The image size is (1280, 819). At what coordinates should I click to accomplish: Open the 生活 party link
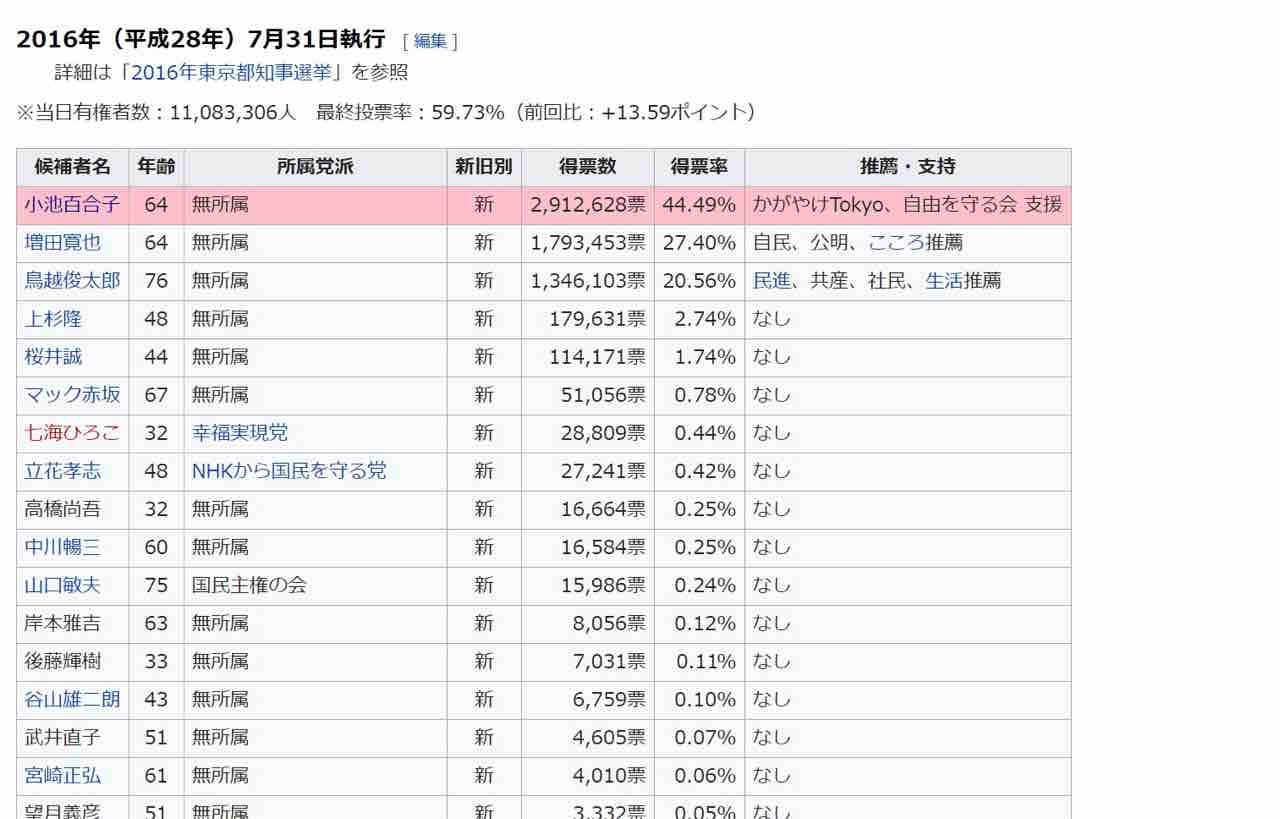point(944,281)
